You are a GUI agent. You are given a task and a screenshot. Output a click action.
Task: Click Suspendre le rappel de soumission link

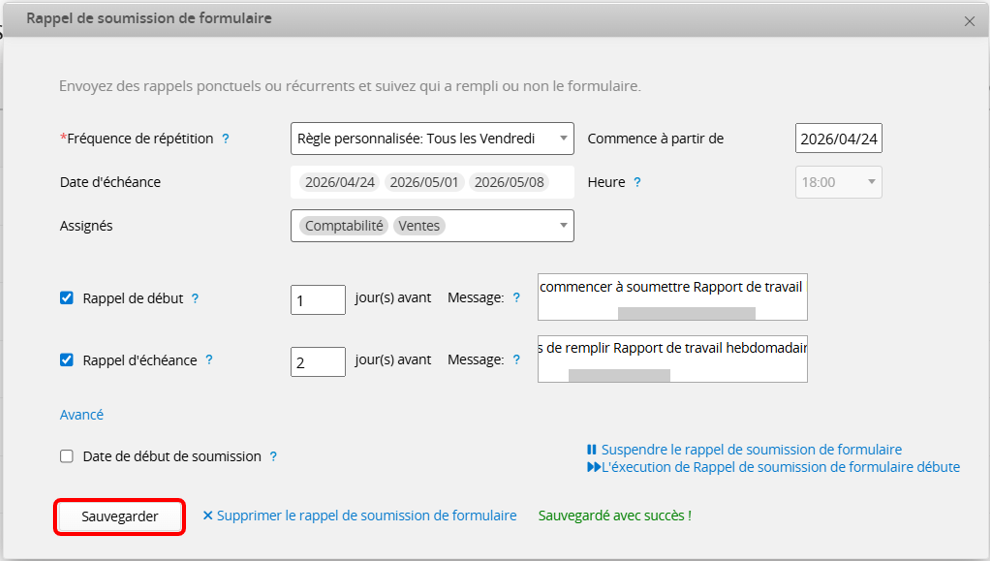point(750,450)
